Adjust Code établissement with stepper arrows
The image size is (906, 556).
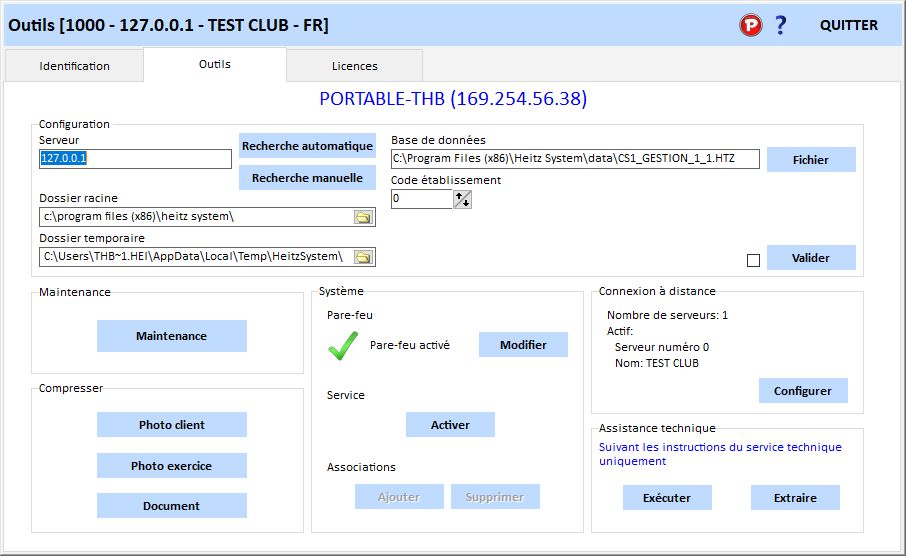[462, 199]
